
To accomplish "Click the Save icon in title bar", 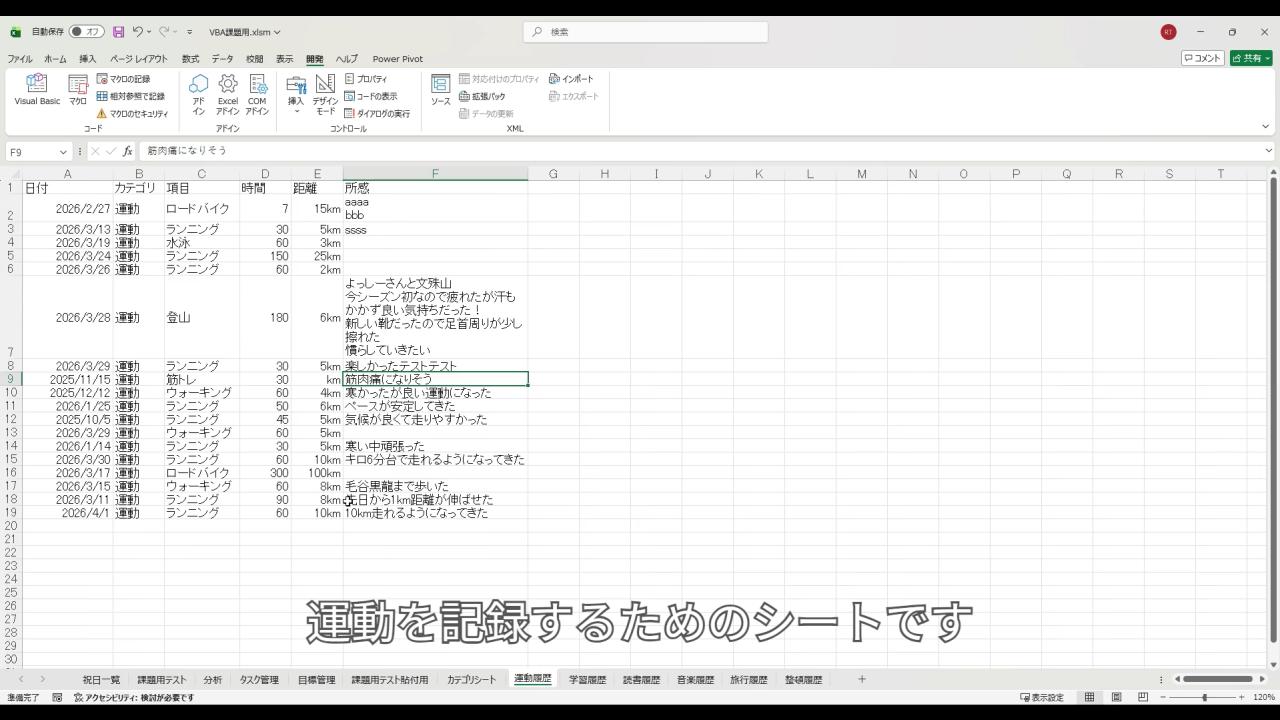I will (118, 32).
